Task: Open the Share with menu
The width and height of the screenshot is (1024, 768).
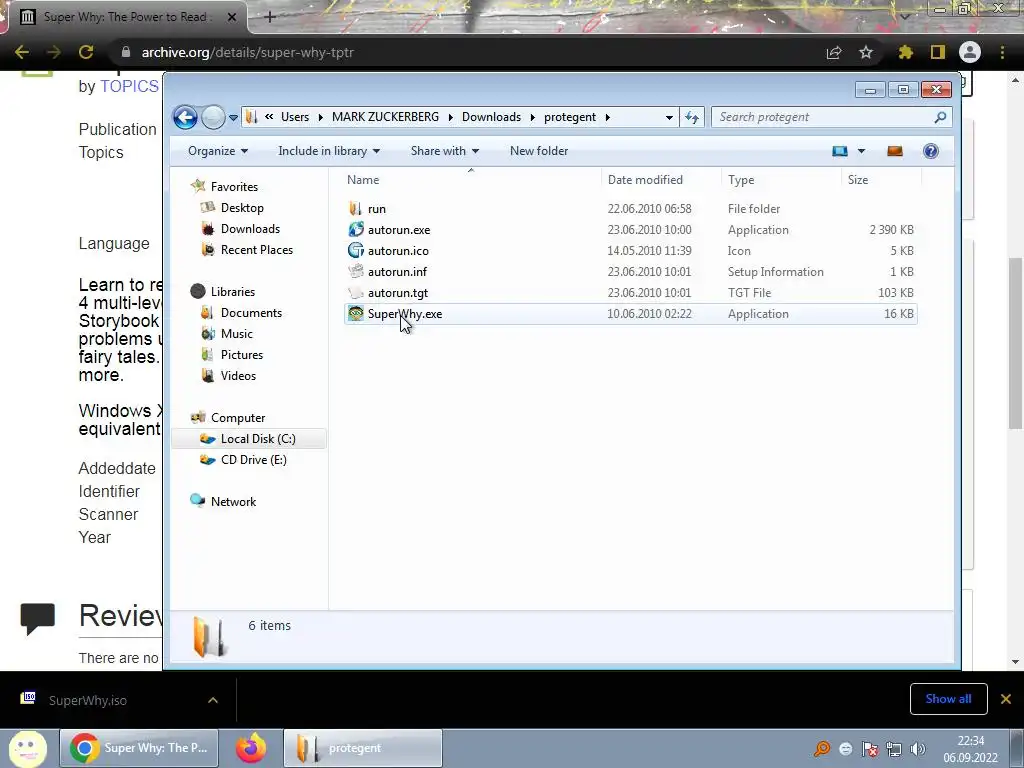Action: click(445, 151)
